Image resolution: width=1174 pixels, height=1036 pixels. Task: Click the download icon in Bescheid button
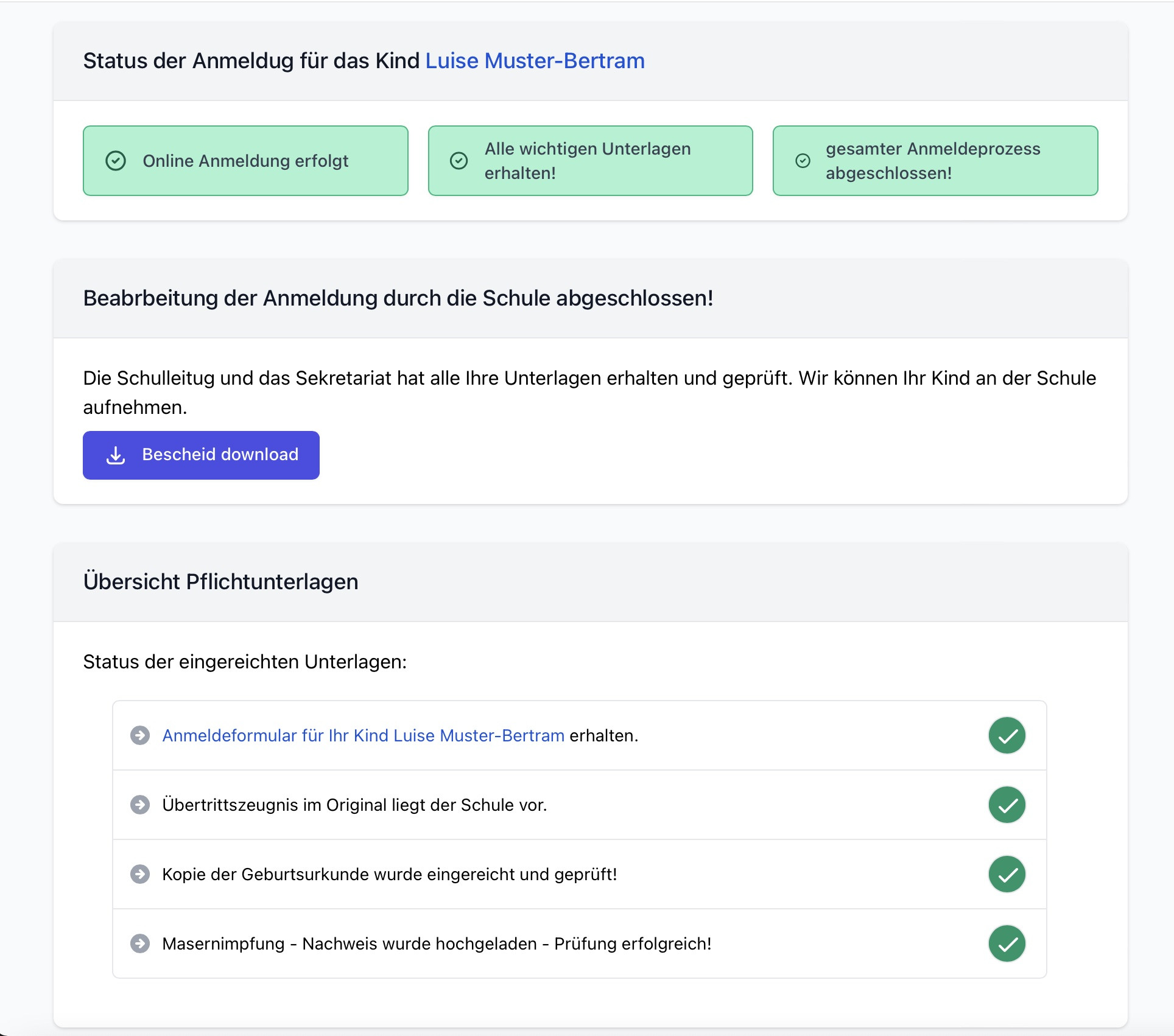click(x=116, y=455)
